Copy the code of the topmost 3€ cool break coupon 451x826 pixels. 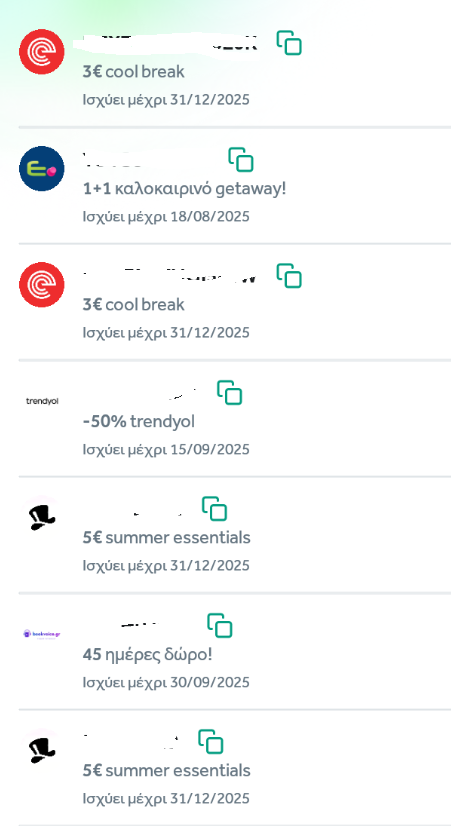[289, 43]
